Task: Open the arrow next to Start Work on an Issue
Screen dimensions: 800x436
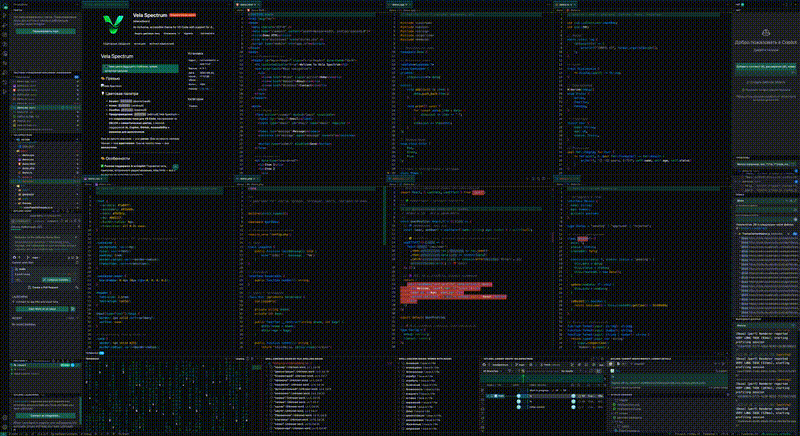Action: (73, 309)
